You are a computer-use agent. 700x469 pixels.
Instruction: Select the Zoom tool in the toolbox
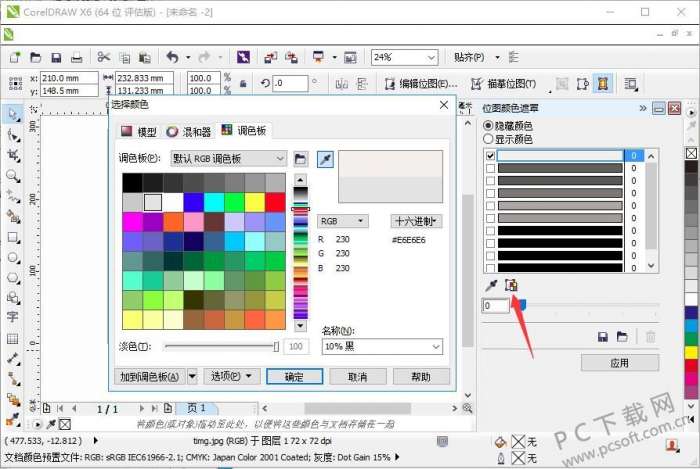(13, 176)
